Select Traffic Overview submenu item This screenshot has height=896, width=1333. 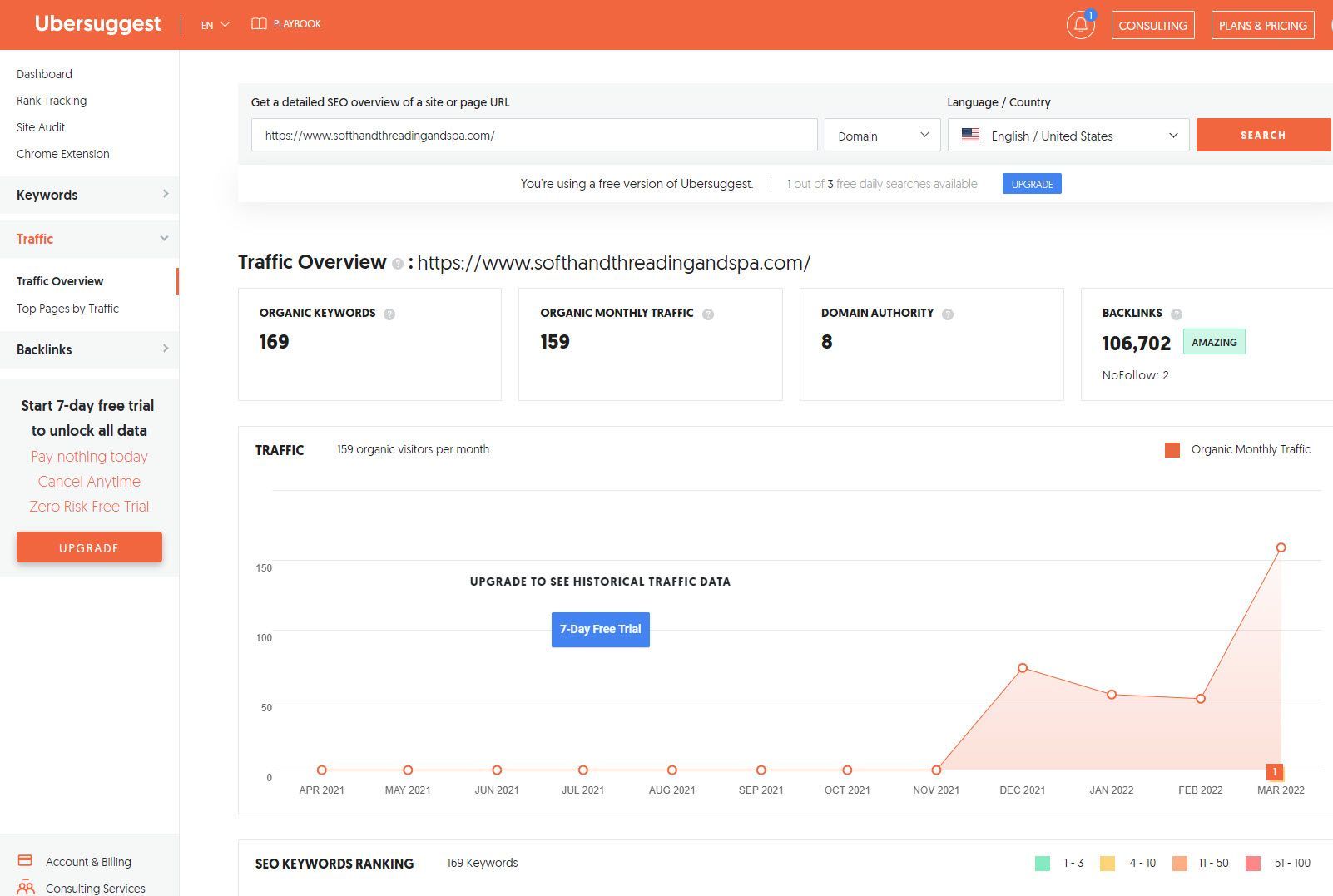pos(60,281)
